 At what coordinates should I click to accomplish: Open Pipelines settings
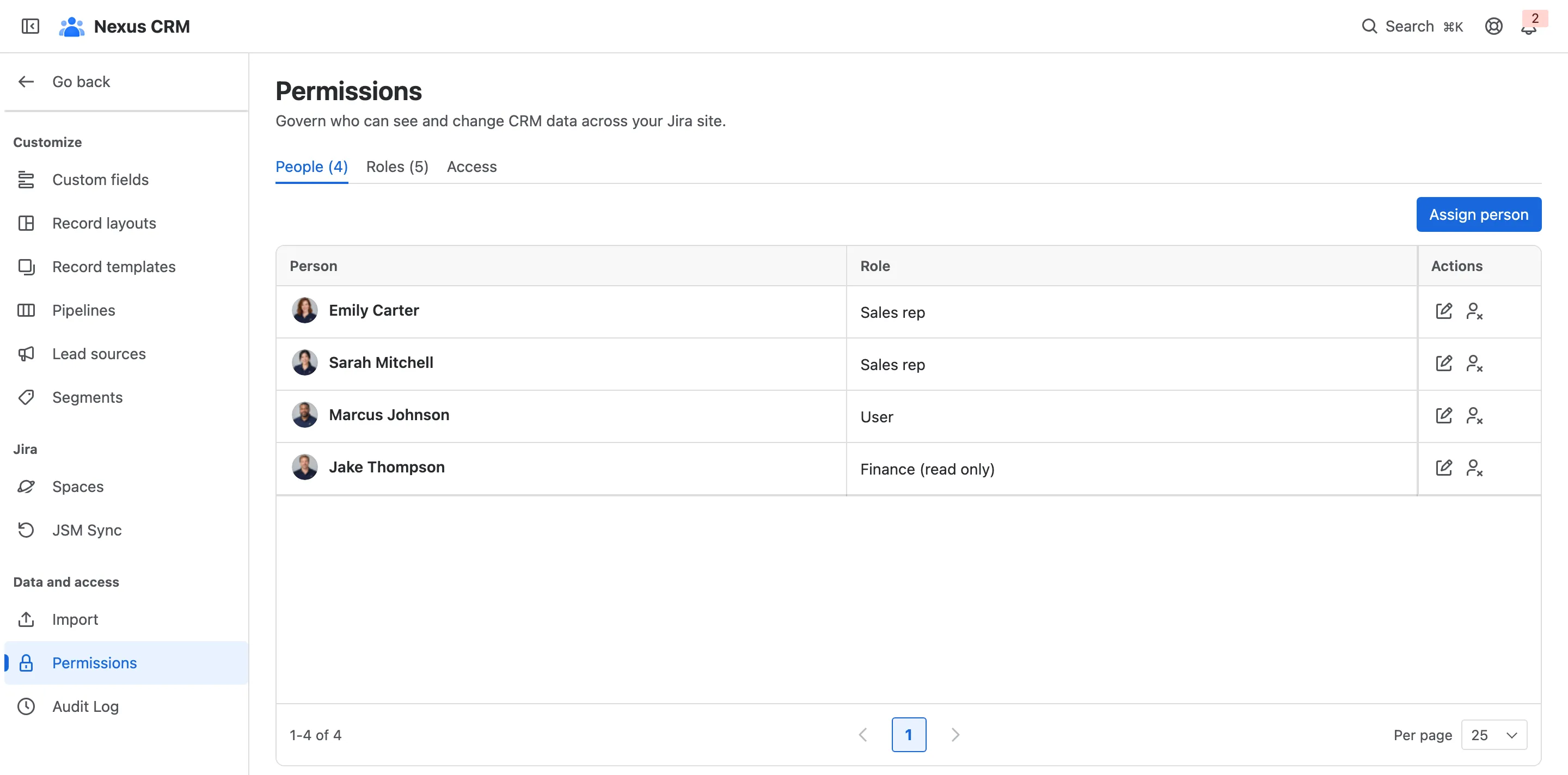pyautogui.click(x=126, y=310)
